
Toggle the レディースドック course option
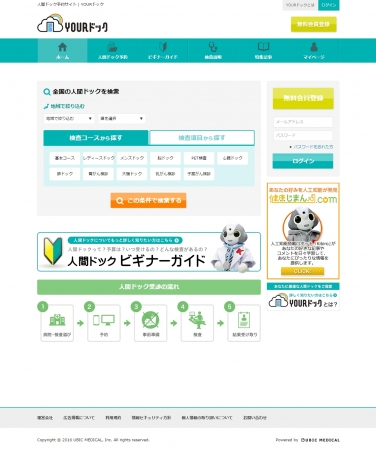pos(98,158)
